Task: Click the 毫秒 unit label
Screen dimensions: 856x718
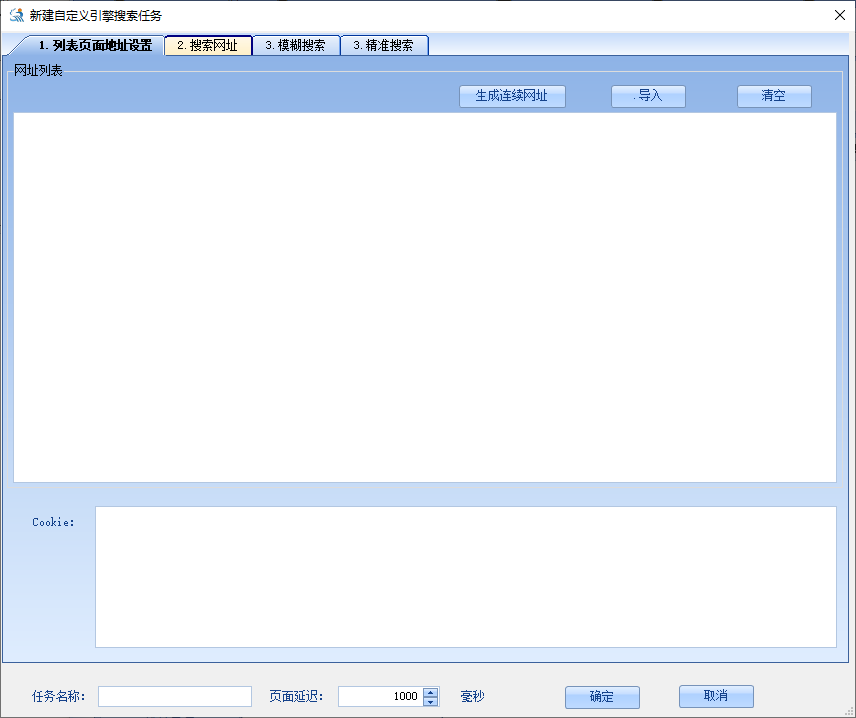Action: [x=472, y=696]
